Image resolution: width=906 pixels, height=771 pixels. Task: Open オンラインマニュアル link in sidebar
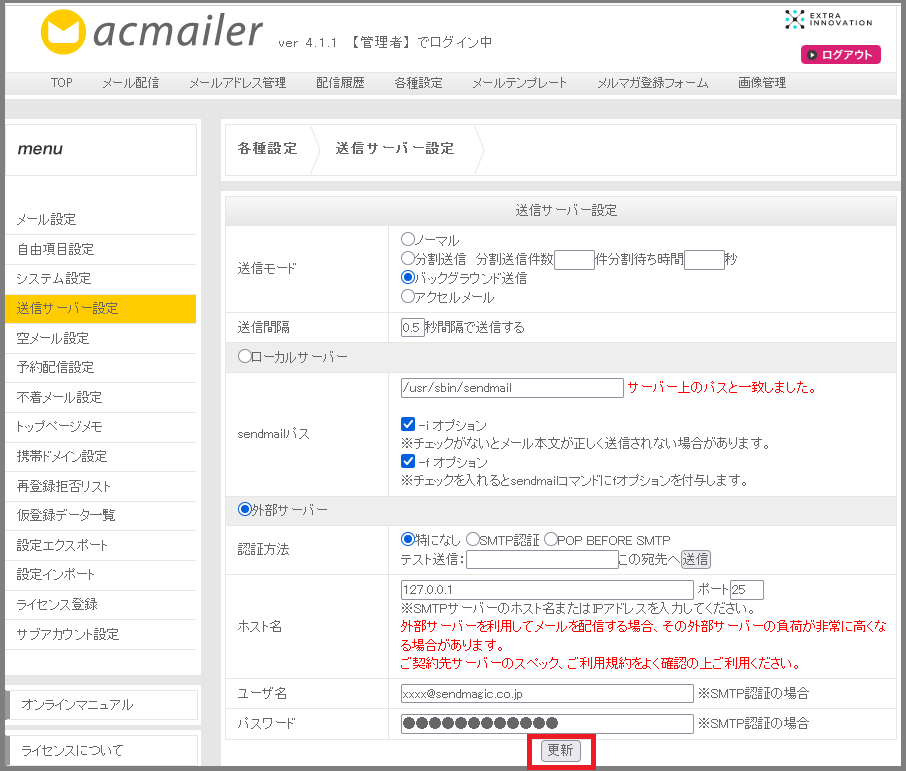tap(77, 704)
